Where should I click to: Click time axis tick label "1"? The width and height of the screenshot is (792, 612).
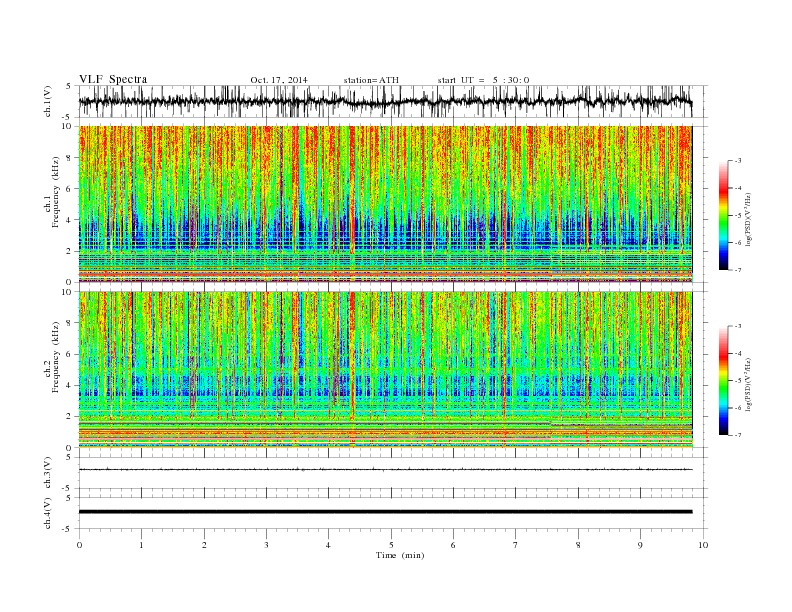point(141,545)
